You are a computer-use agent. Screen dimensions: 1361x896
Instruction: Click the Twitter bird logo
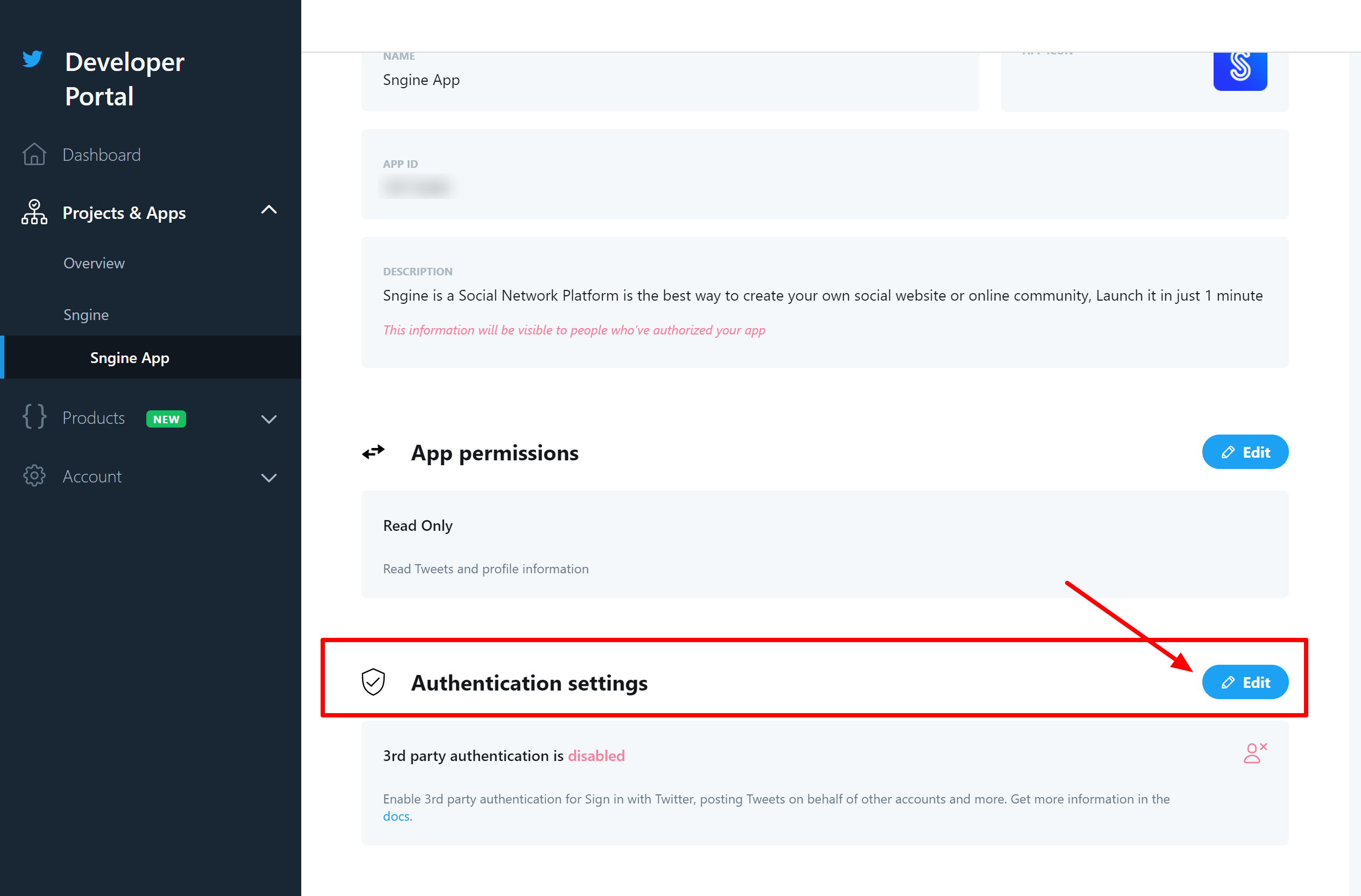click(x=33, y=59)
